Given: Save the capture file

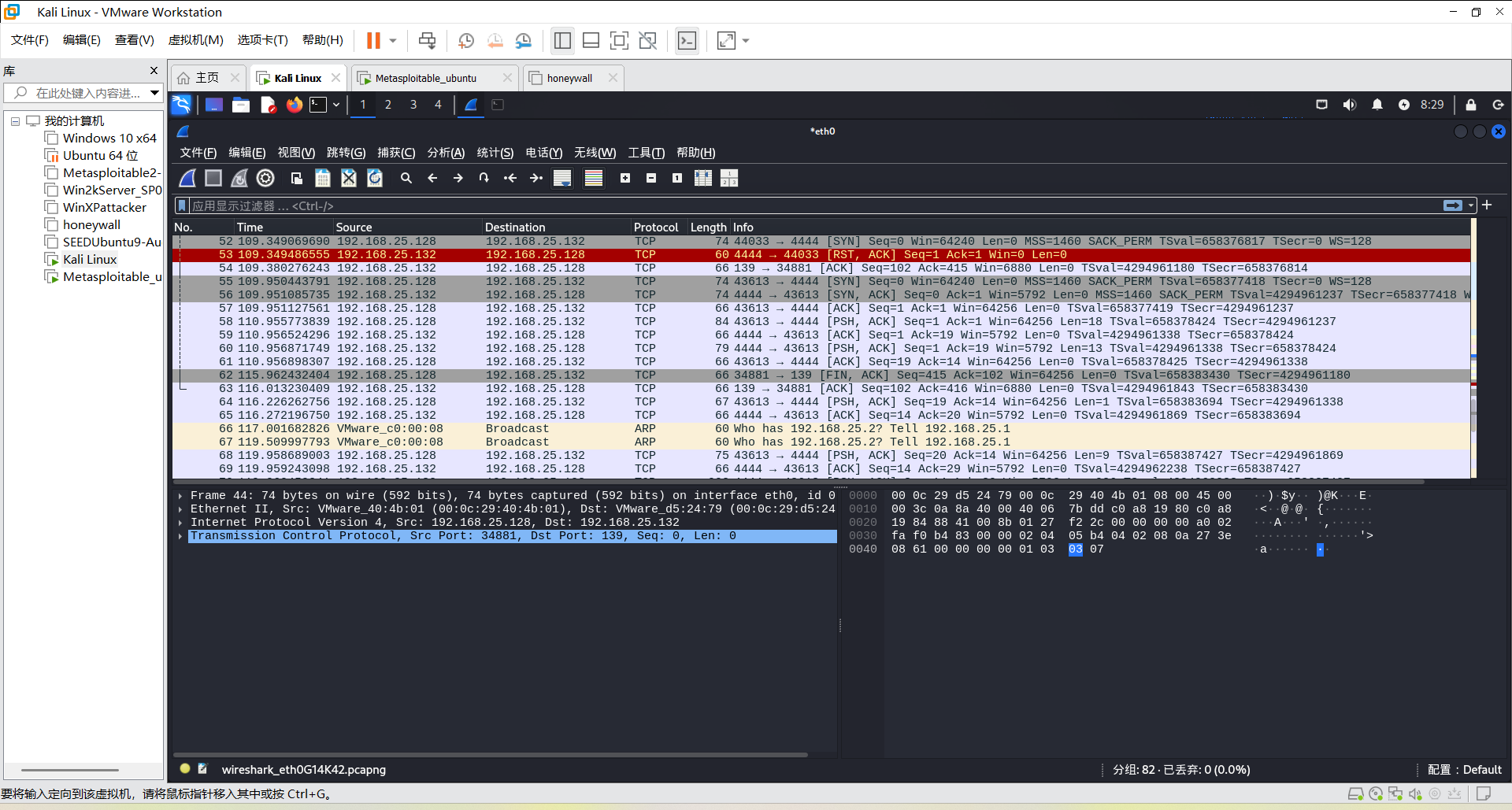Looking at the screenshot, I should pyautogui.click(x=323, y=179).
